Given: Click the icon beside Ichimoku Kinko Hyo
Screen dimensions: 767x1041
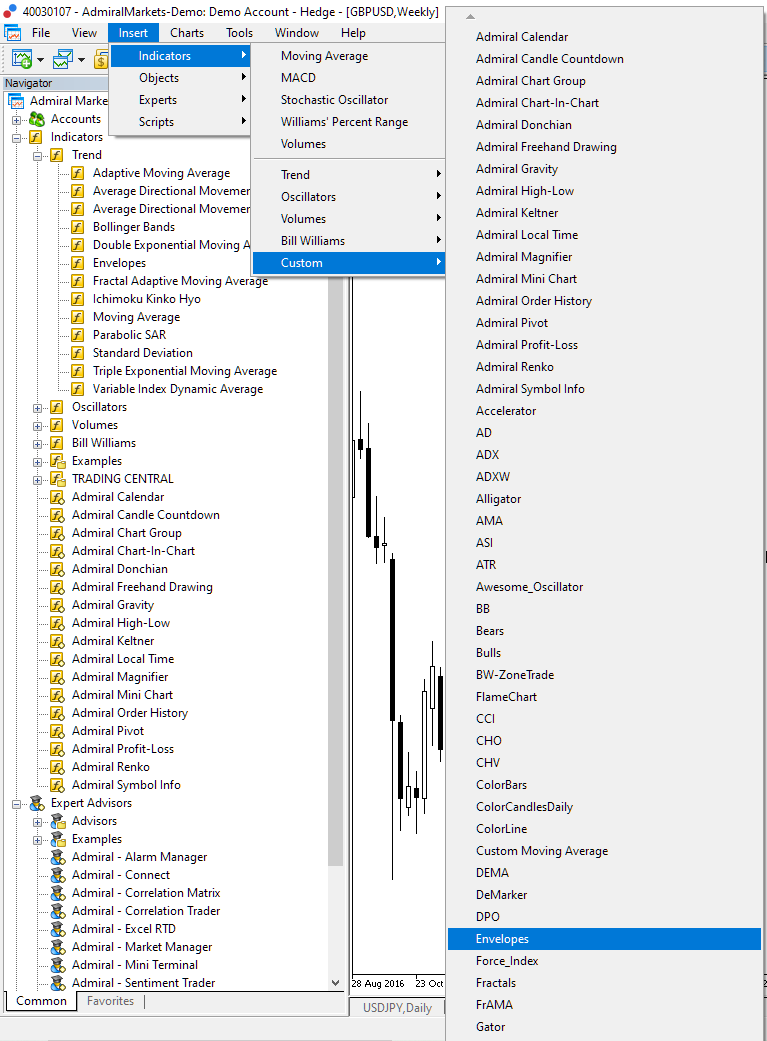Looking at the screenshot, I should click(x=78, y=299).
